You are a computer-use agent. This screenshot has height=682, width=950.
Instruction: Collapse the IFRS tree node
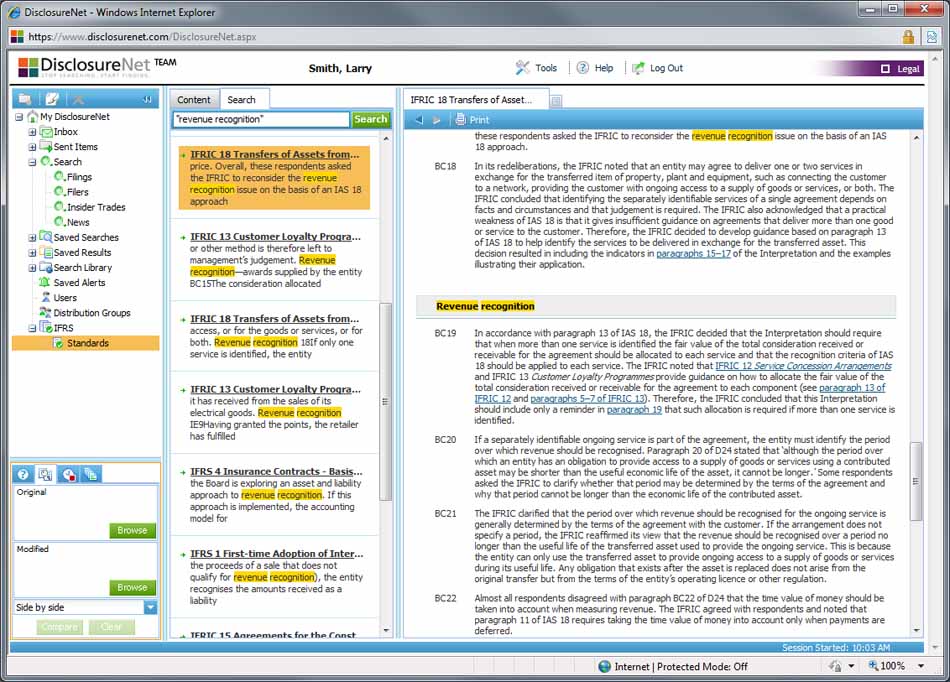pos(32,328)
